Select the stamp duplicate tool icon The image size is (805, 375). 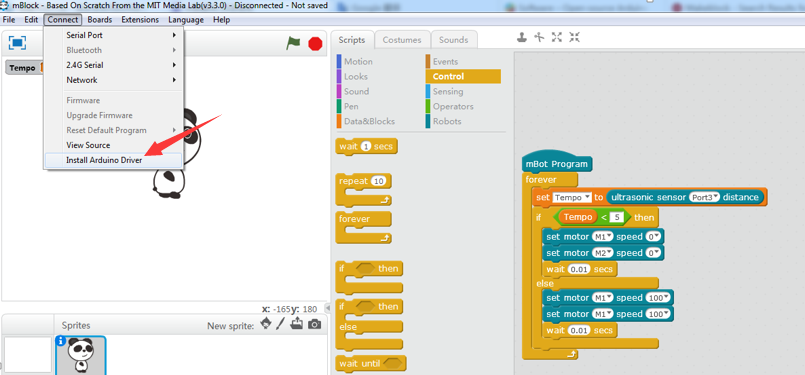(522, 37)
